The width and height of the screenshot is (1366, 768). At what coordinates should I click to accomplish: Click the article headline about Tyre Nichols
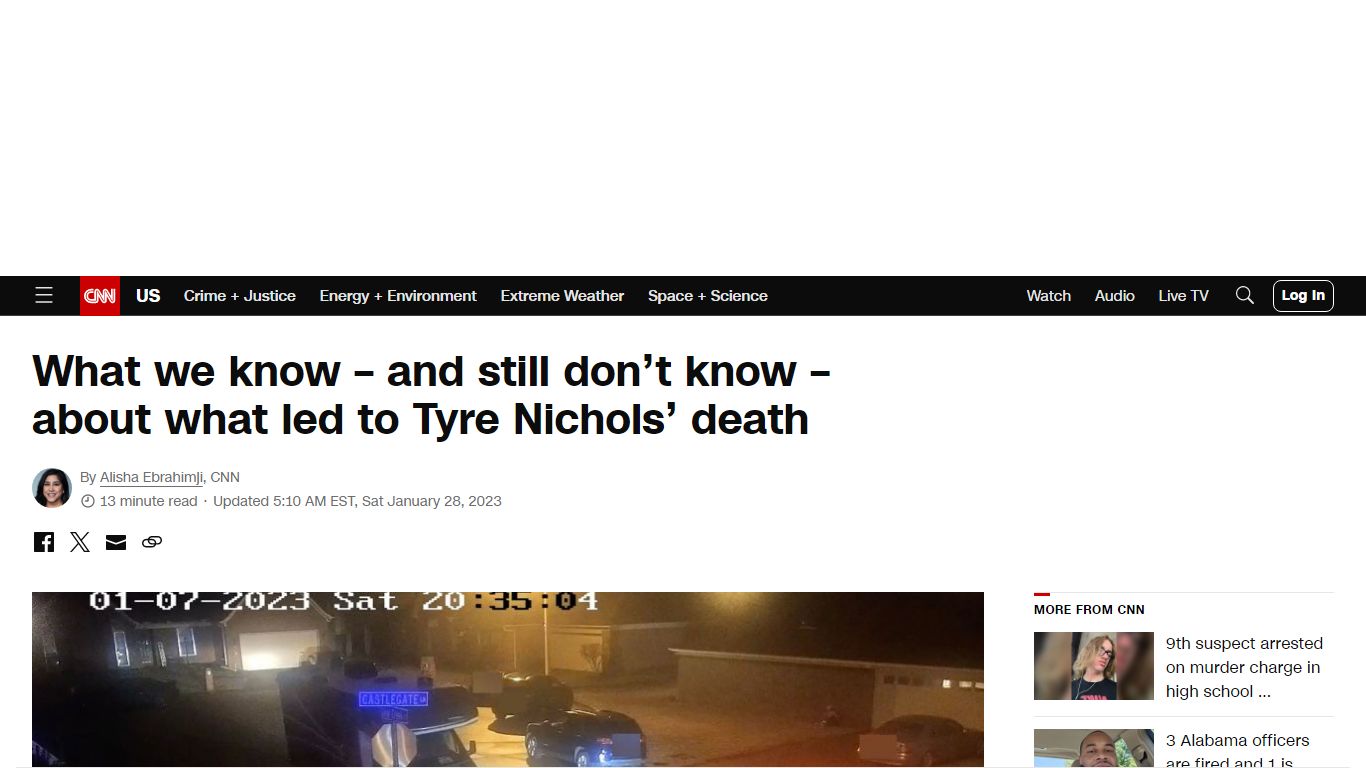[x=431, y=395]
